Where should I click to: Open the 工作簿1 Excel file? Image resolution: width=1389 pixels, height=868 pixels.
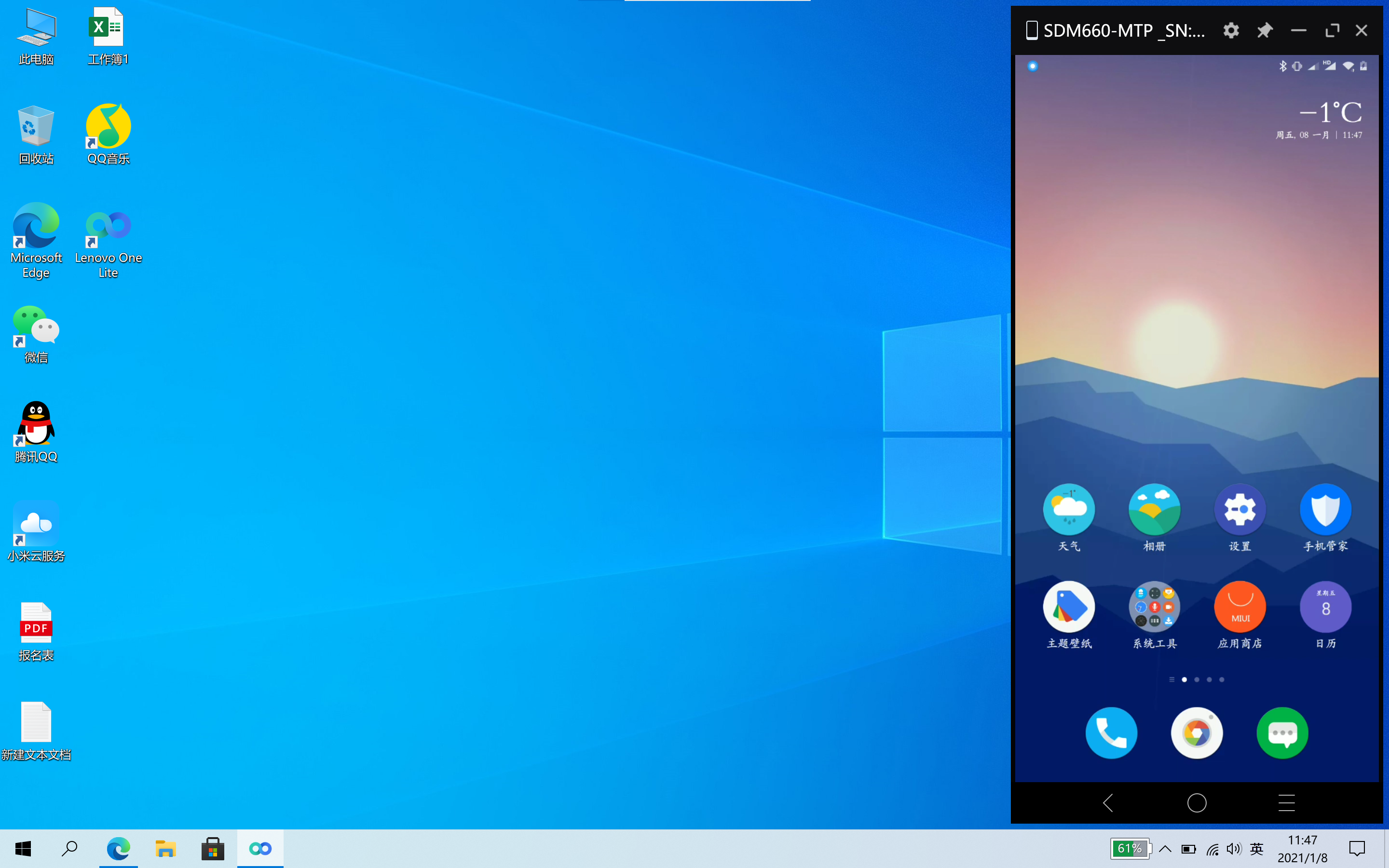108,36
